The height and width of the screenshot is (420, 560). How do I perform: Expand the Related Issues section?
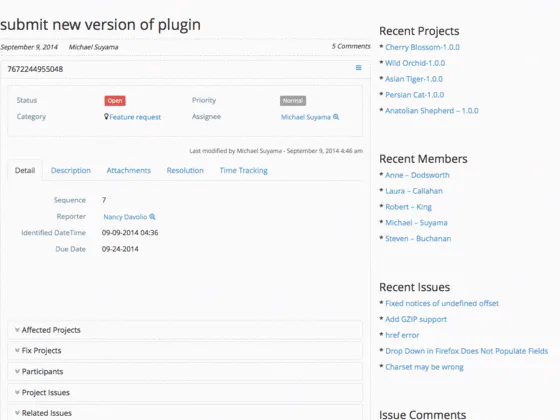[185, 413]
